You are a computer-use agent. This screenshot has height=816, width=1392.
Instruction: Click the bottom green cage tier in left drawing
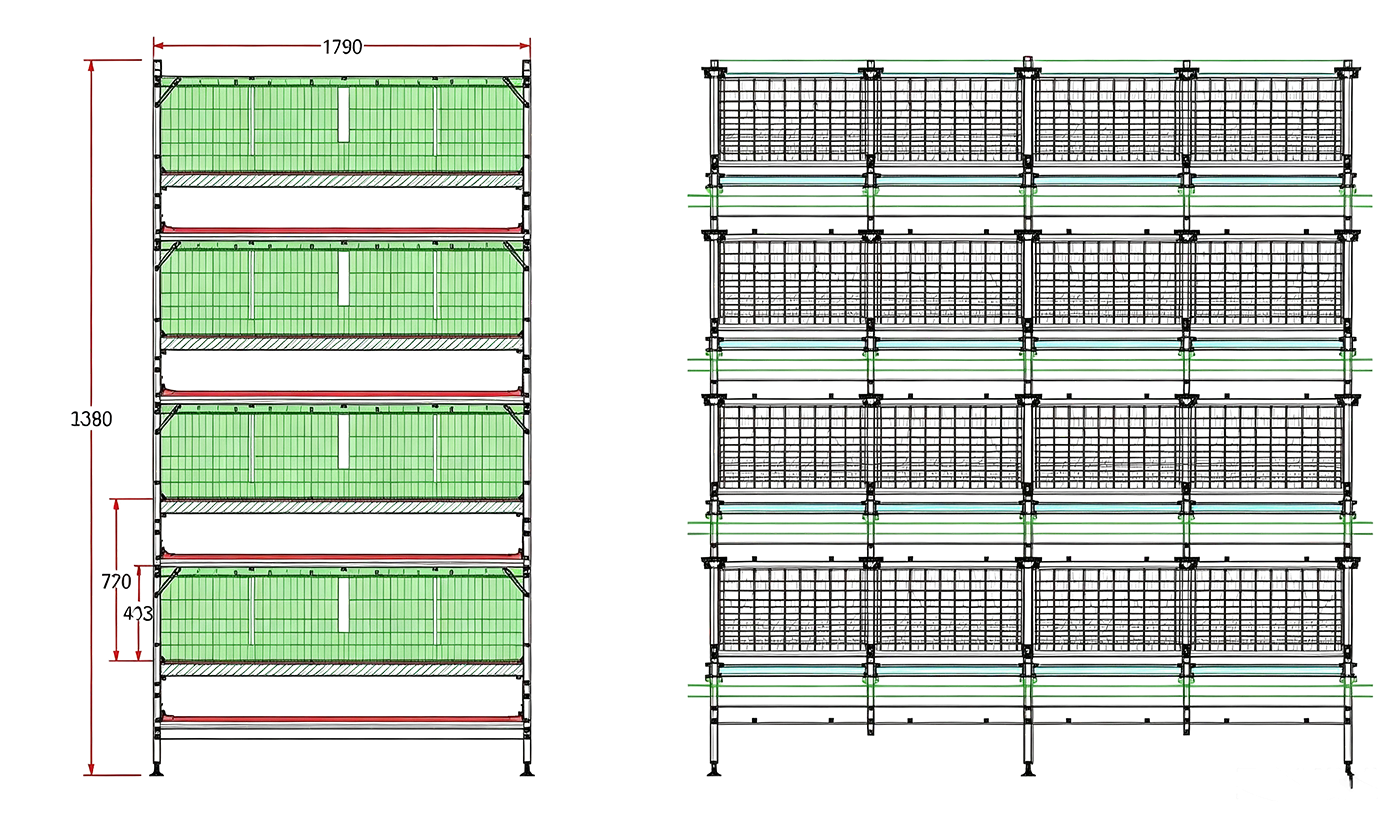pyautogui.click(x=342, y=615)
